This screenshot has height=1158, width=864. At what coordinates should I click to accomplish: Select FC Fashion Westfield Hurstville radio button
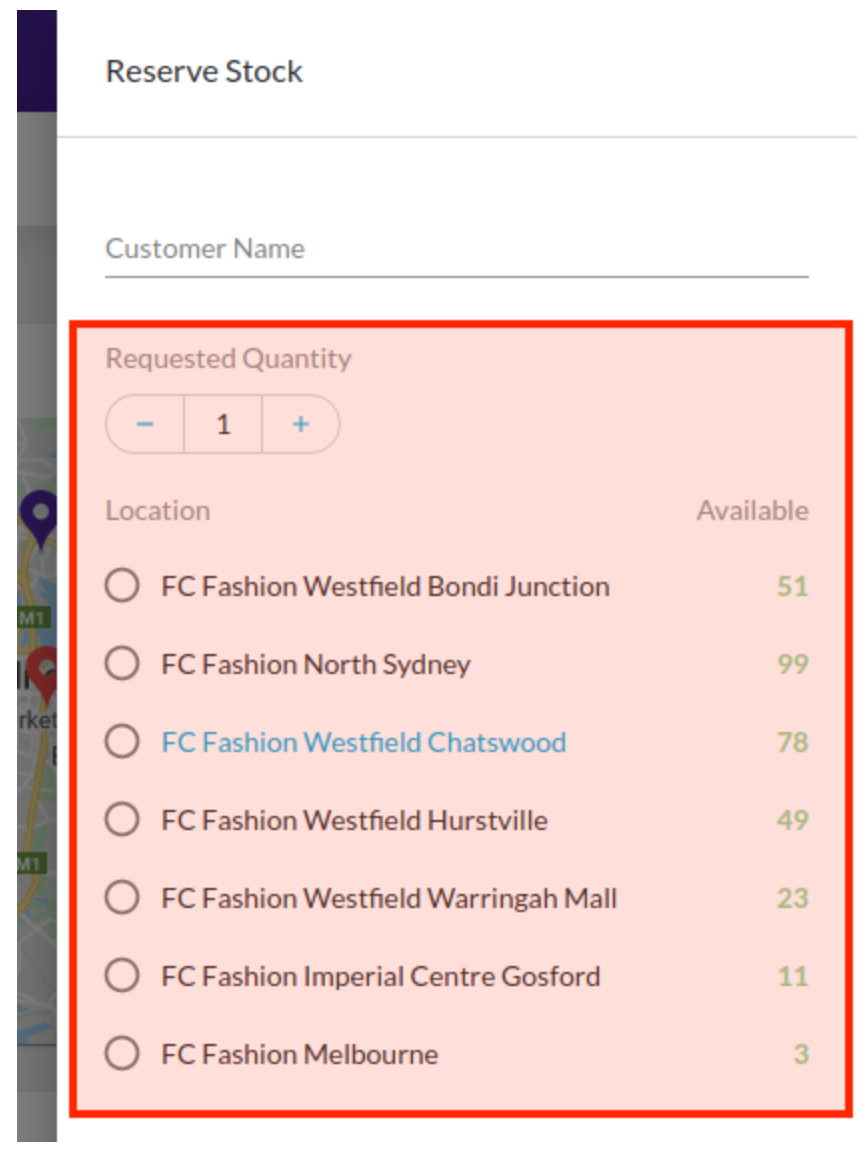(122, 820)
